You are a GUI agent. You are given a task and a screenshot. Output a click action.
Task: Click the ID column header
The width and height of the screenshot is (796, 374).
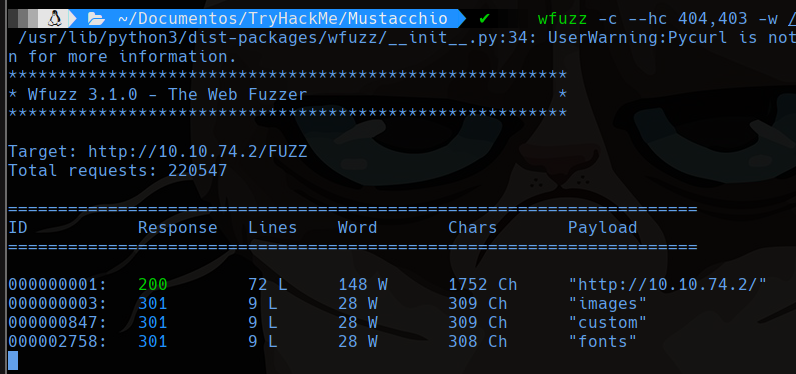18,228
